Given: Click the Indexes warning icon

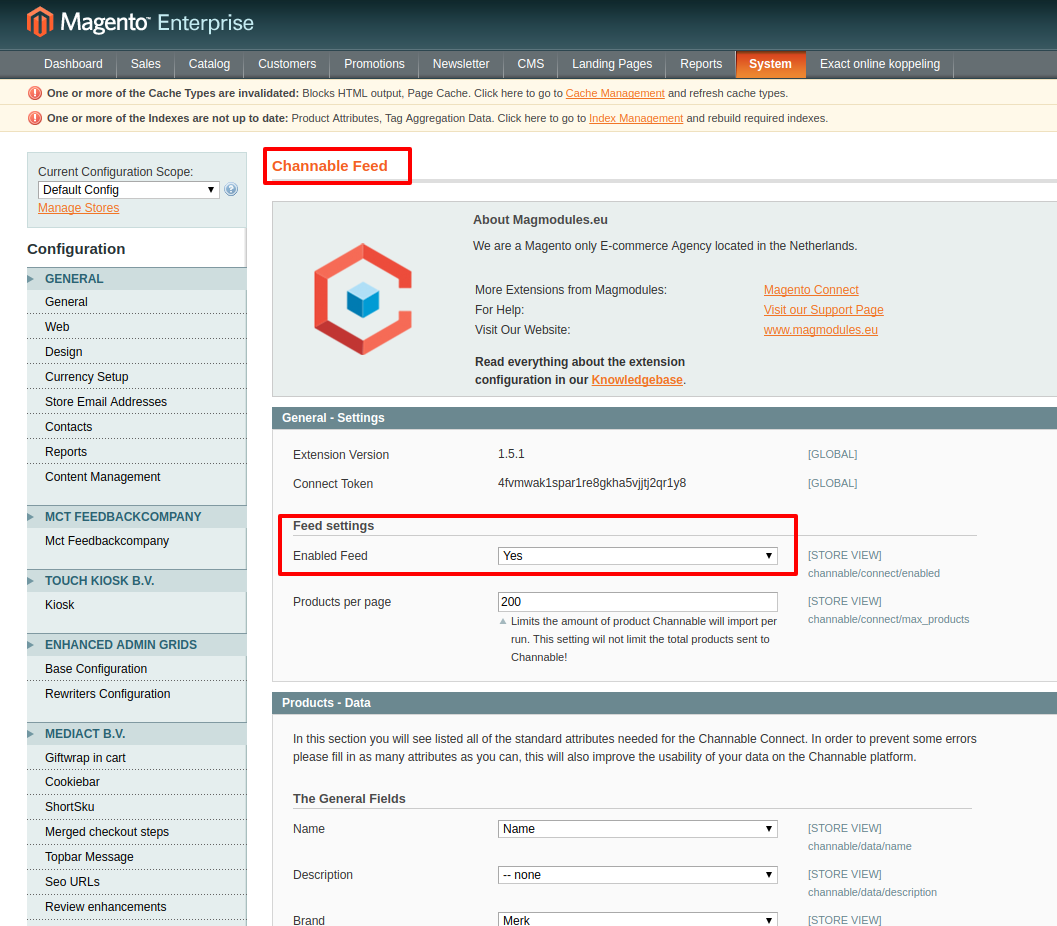Looking at the screenshot, I should (x=35, y=118).
